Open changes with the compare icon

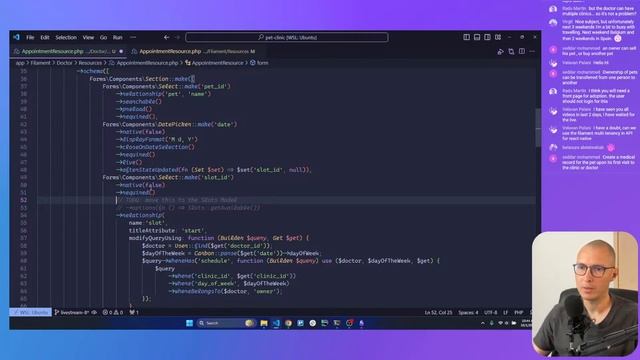[x=511, y=51]
